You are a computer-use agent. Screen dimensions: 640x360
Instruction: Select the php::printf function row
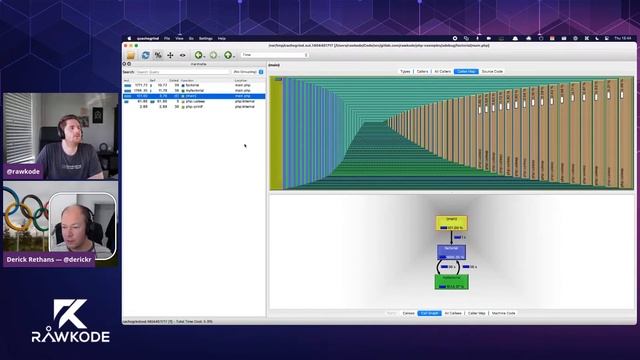(x=194, y=107)
